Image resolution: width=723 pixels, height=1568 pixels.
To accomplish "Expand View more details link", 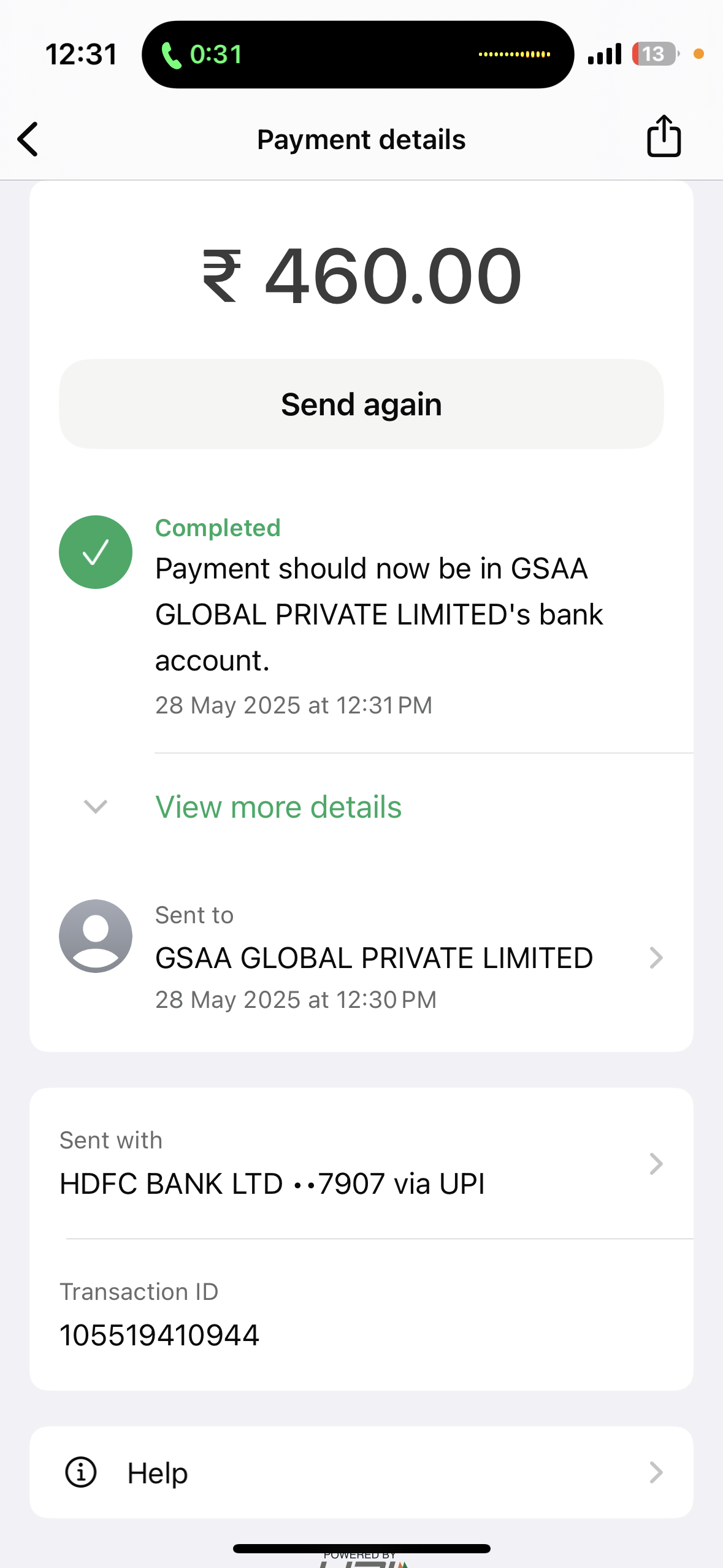I will pos(278,807).
